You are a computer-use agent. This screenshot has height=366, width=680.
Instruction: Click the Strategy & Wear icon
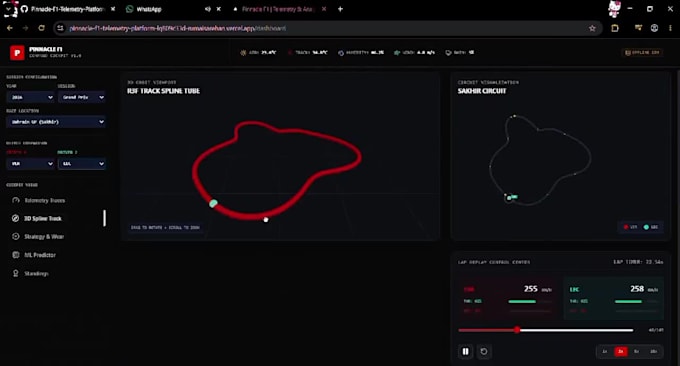16,236
